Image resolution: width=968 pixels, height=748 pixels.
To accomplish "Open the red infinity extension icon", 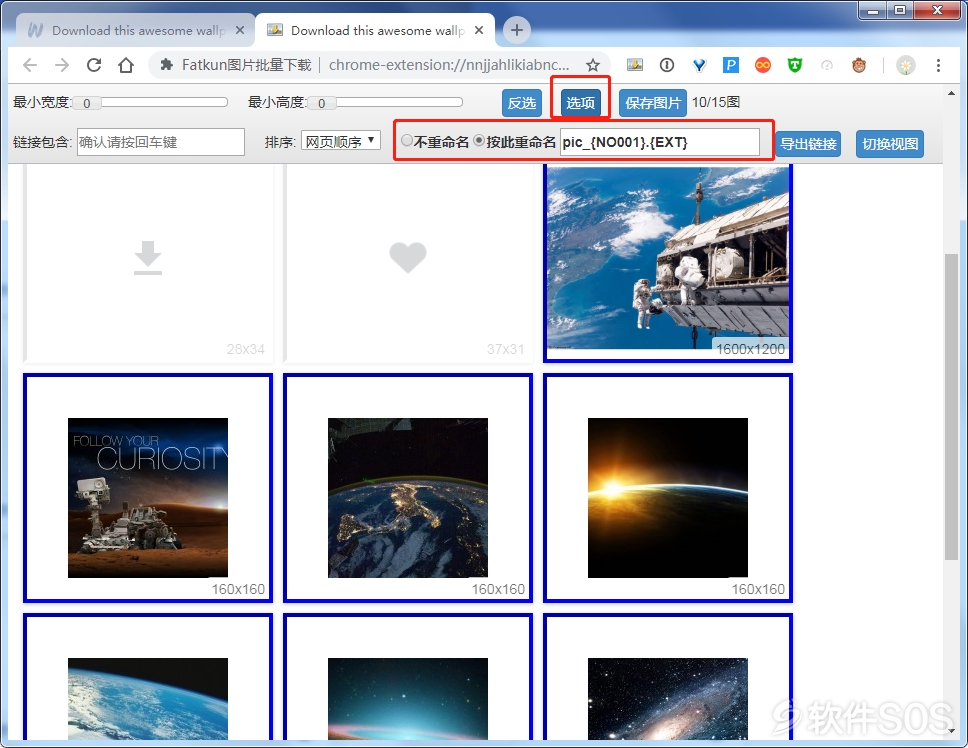I will [763, 65].
